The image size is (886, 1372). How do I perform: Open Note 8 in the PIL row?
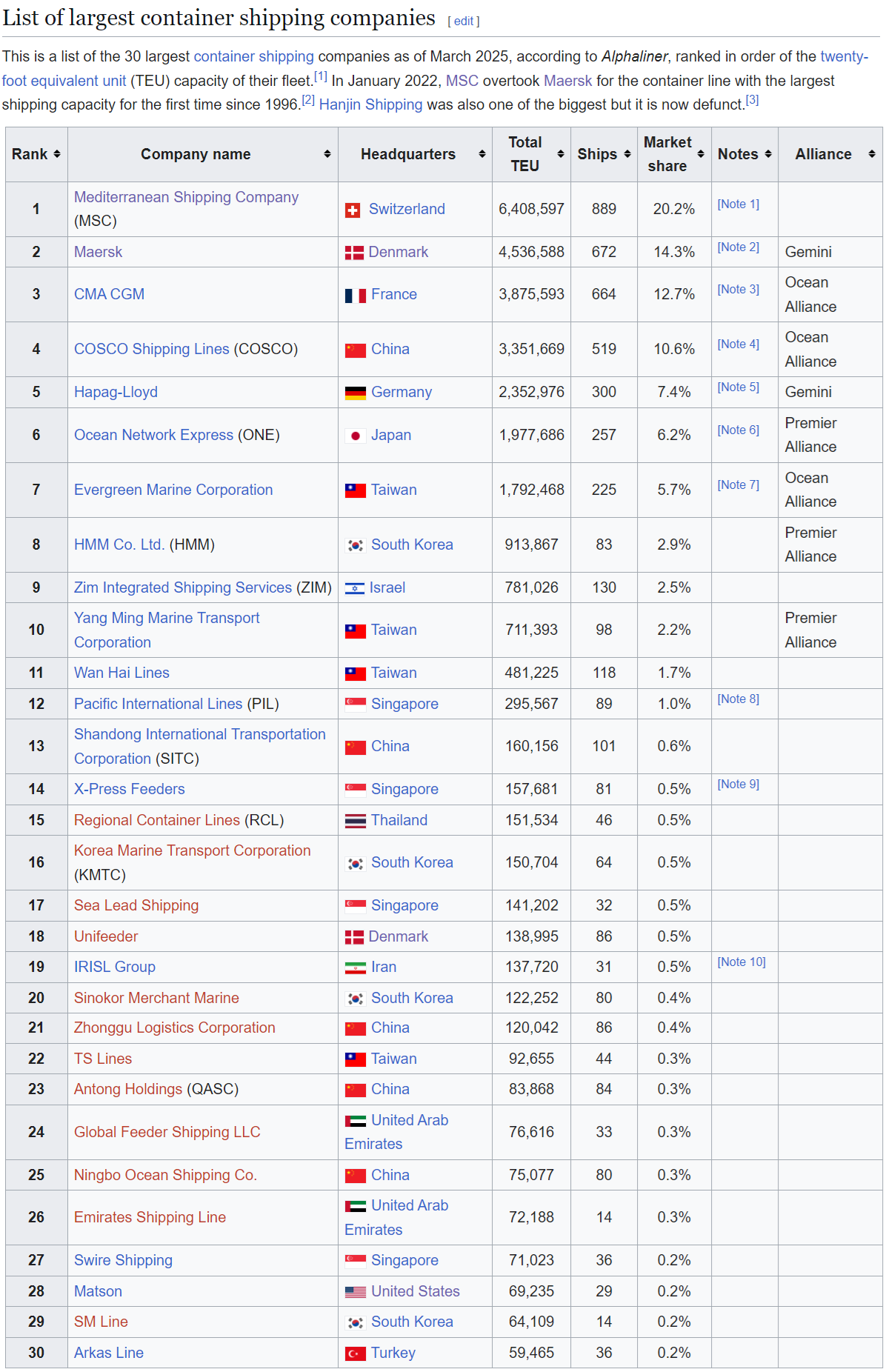click(738, 699)
